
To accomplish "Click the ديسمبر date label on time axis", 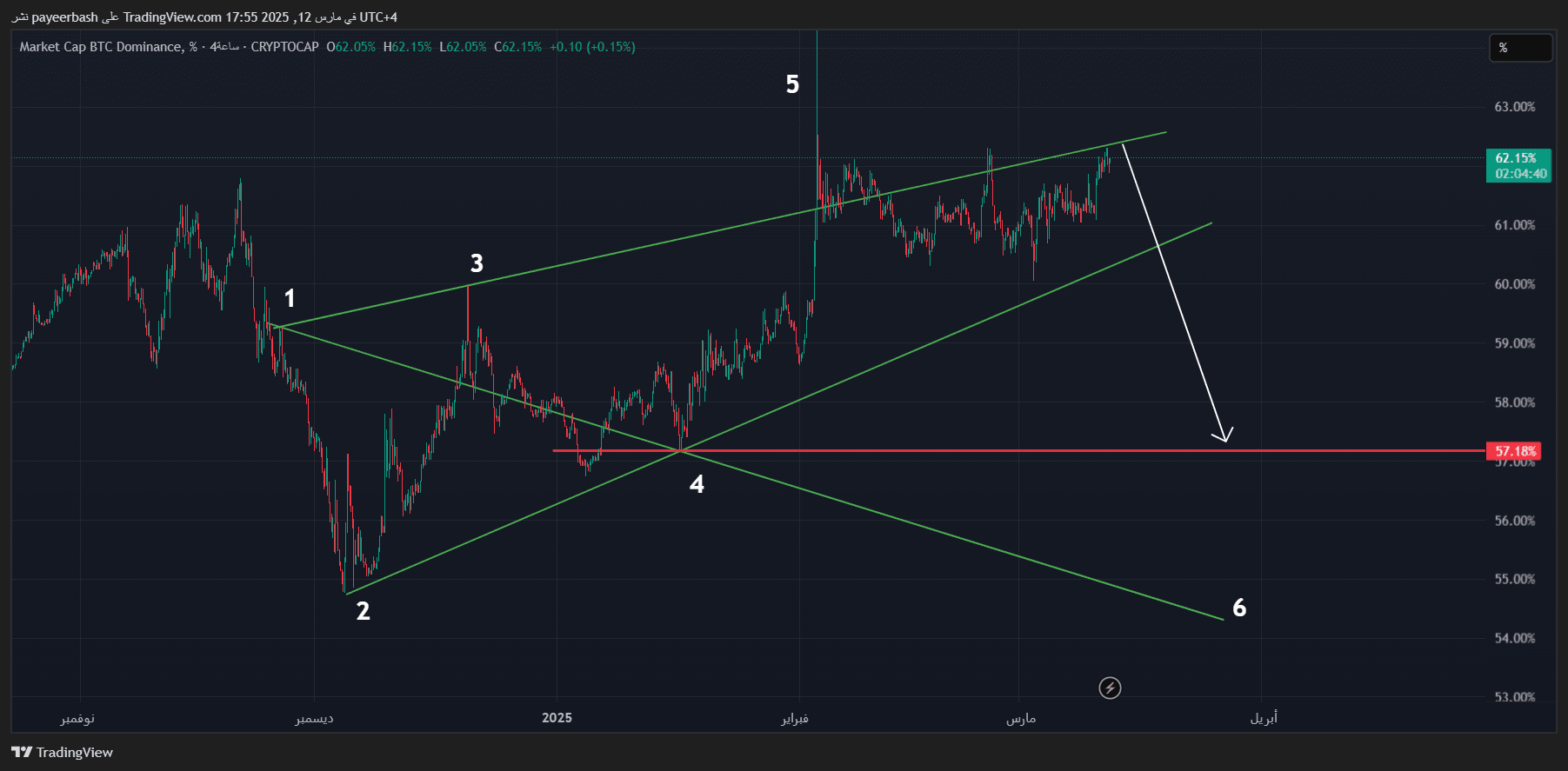I will (314, 718).
